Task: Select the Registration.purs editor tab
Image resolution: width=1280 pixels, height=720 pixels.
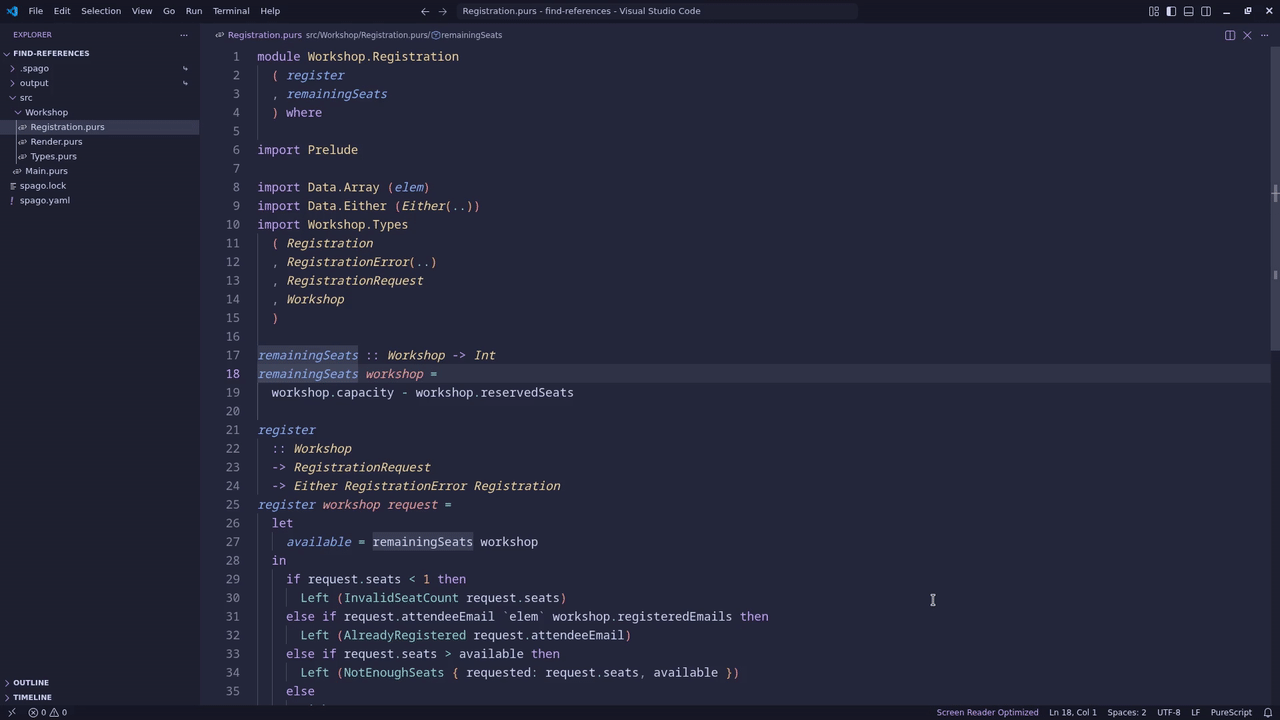Action: click(265, 35)
